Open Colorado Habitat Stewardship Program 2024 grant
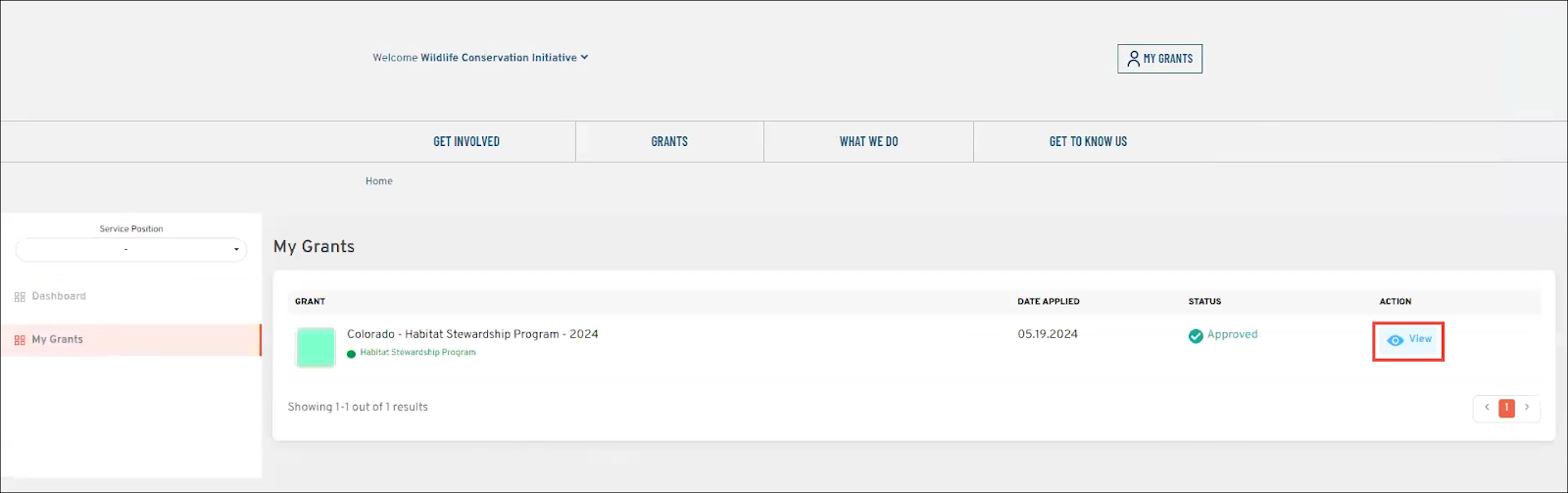The image size is (1568, 493). tap(472, 334)
